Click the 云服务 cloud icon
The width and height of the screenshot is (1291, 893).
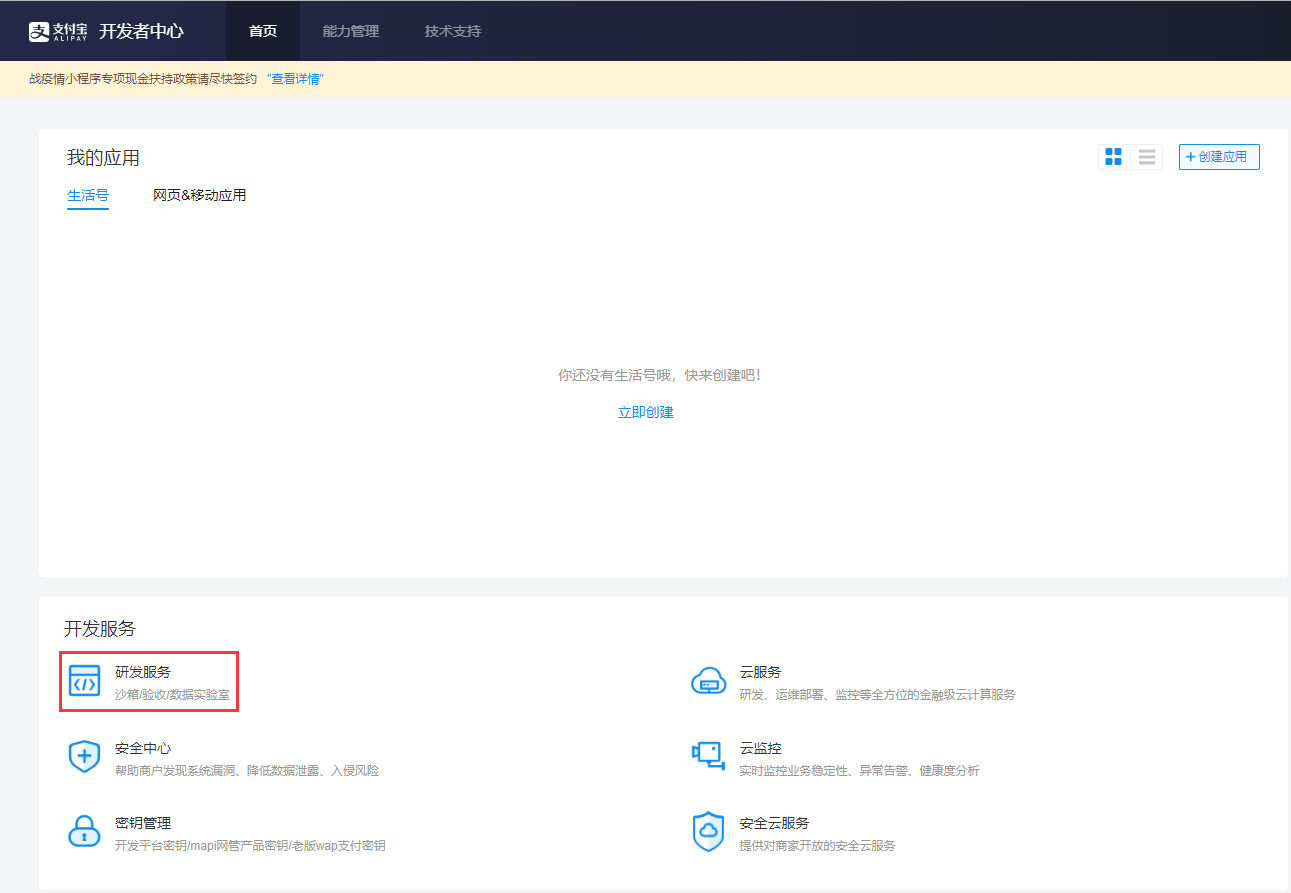point(709,680)
